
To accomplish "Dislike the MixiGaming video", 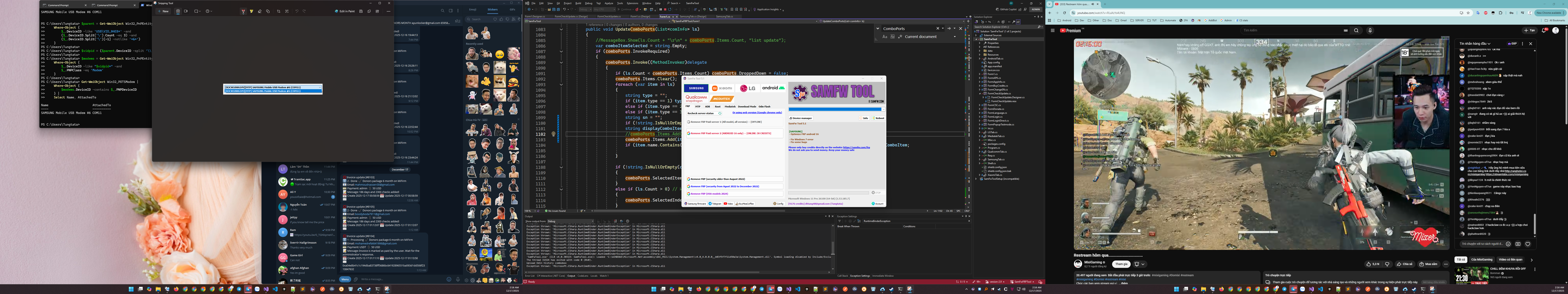I will pos(1387,264).
